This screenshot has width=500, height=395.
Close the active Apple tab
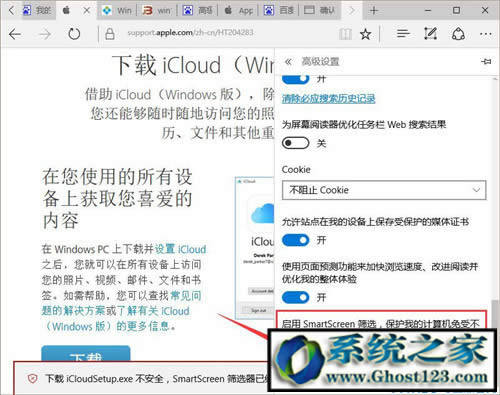(87, 11)
